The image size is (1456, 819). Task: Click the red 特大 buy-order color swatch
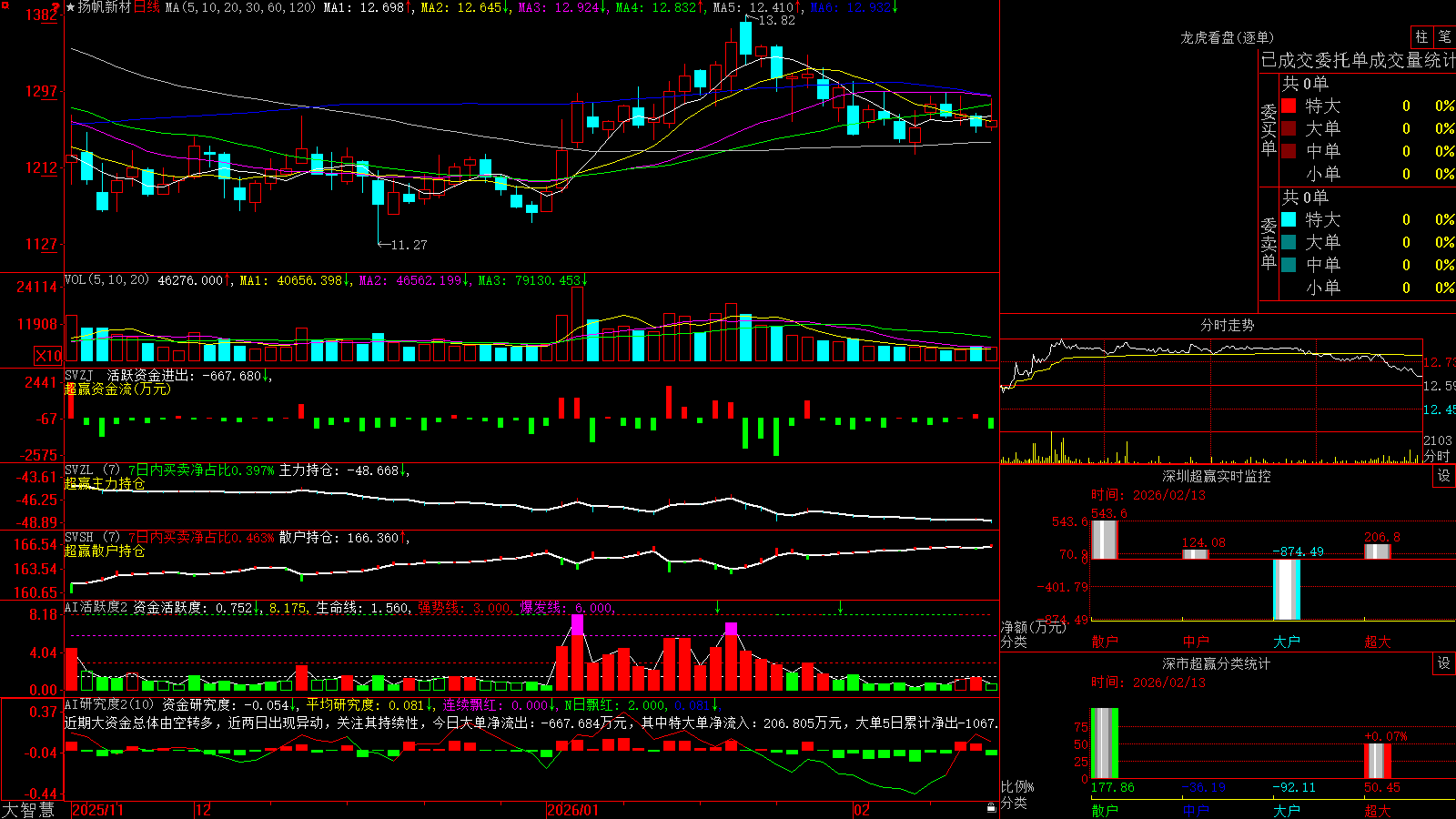[x=1289, y=106]
